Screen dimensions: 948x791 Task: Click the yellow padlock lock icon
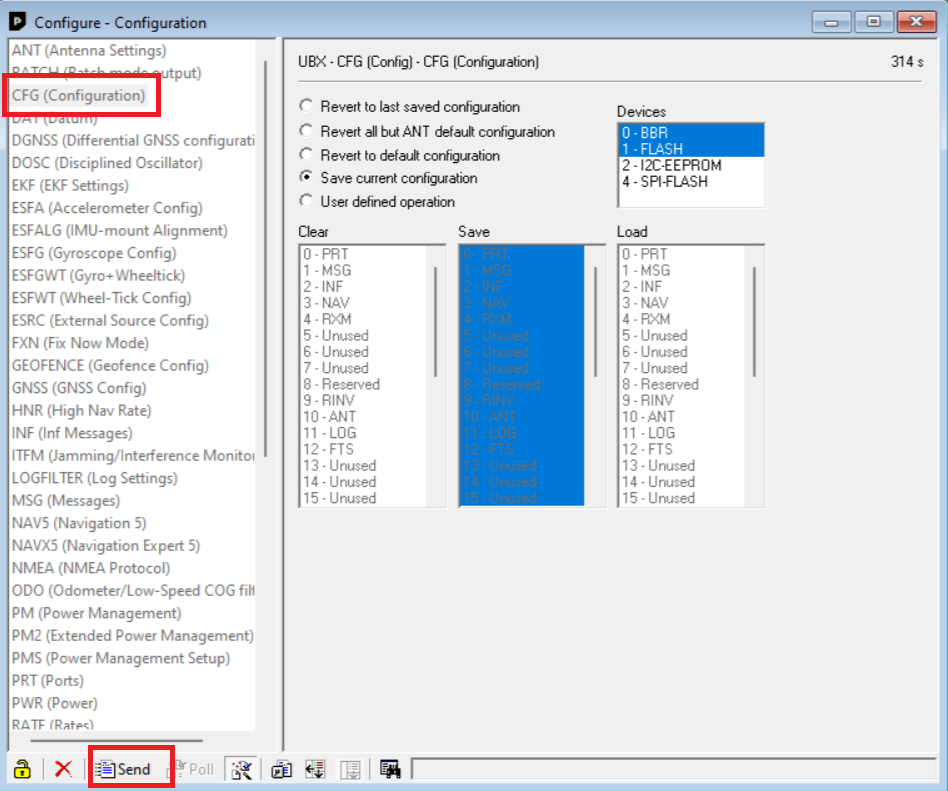(22, 769)
